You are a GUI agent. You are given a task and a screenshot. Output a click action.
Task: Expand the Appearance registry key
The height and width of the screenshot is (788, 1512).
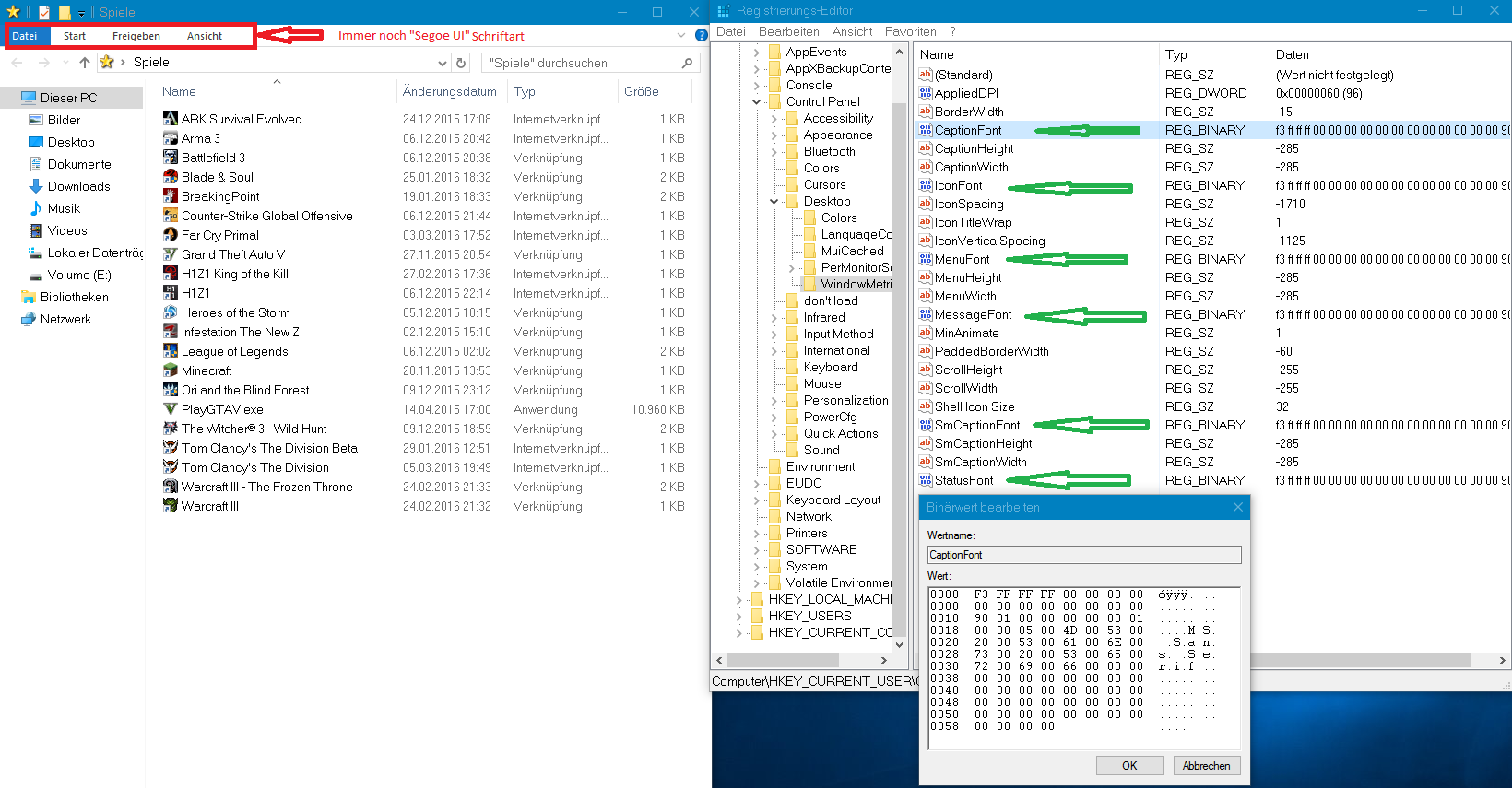(x=774, y=135)
